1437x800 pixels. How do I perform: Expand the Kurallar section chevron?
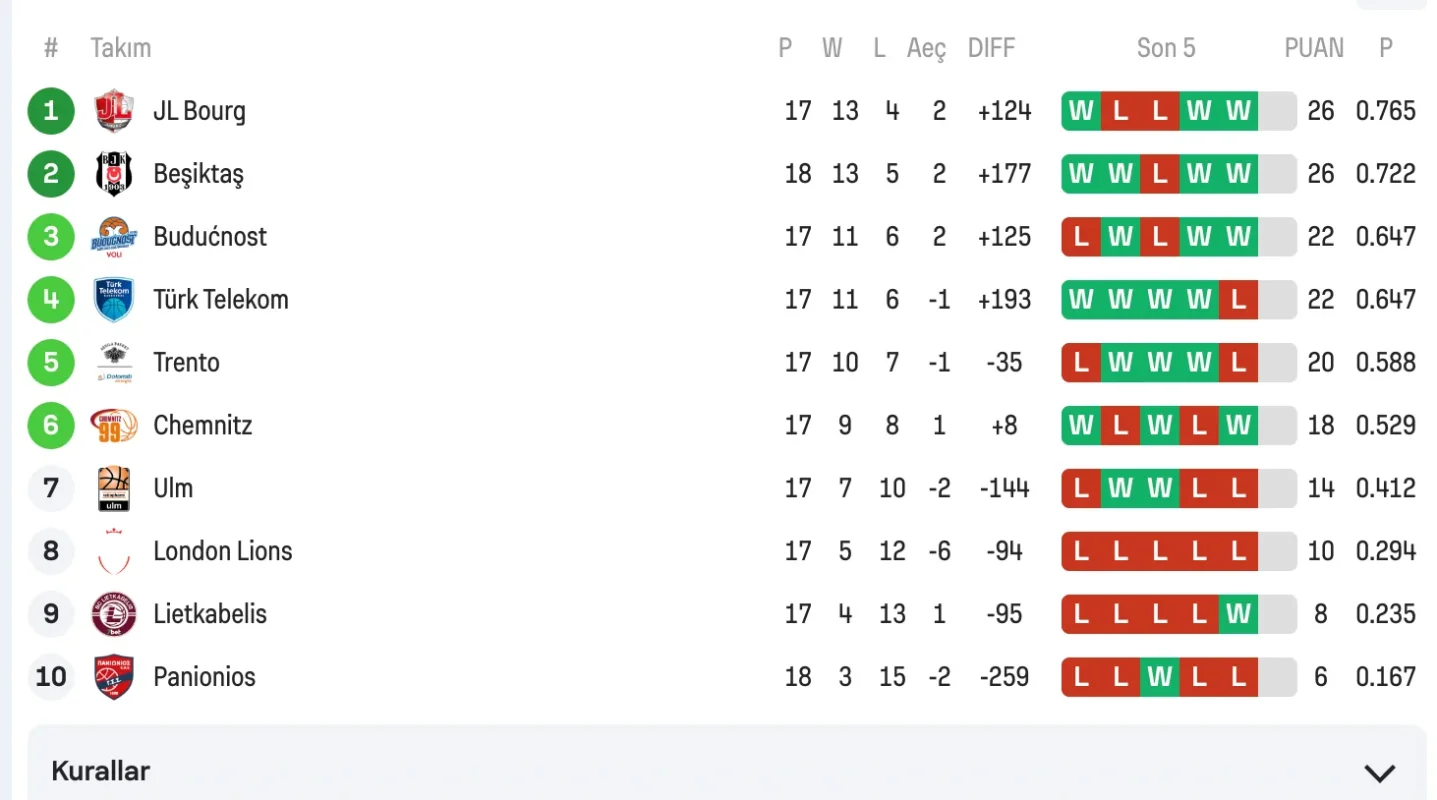pyautogui.click(x=1379, y=773)
